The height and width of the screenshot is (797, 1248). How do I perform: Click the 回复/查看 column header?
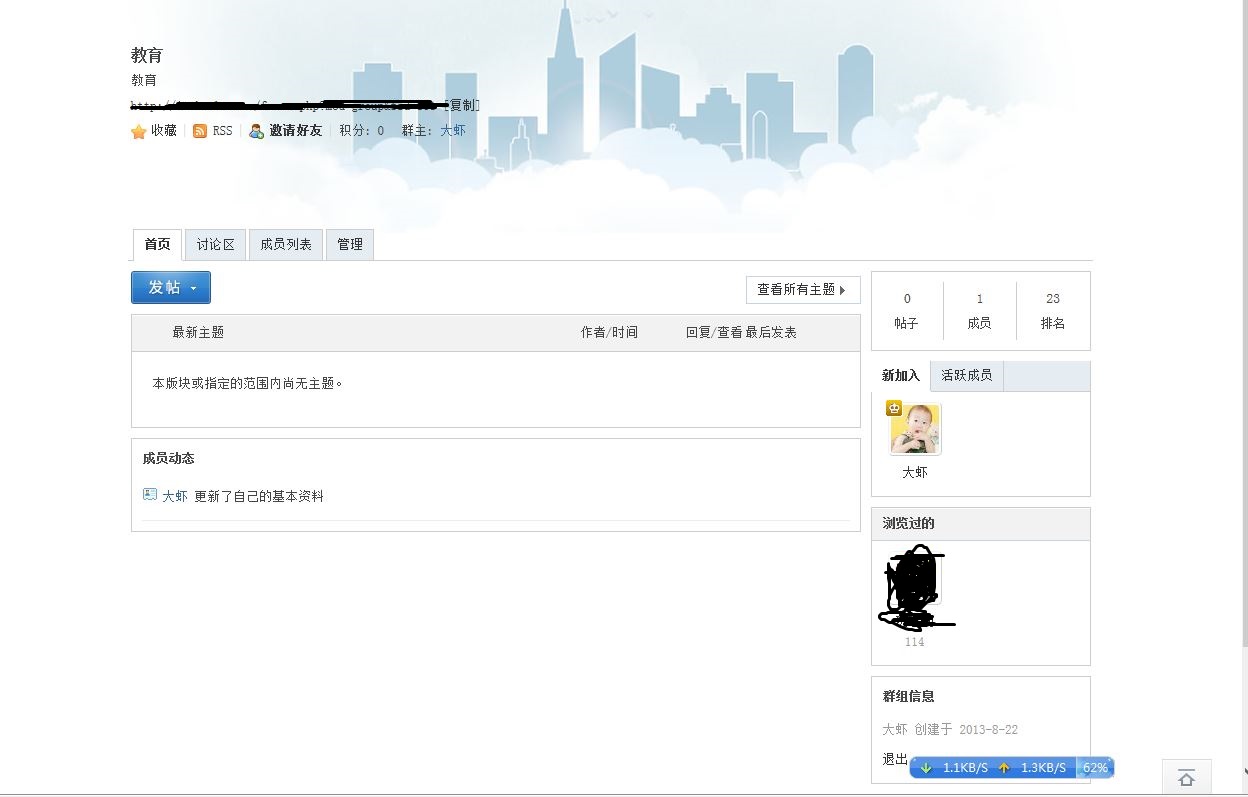click(714, 333)
